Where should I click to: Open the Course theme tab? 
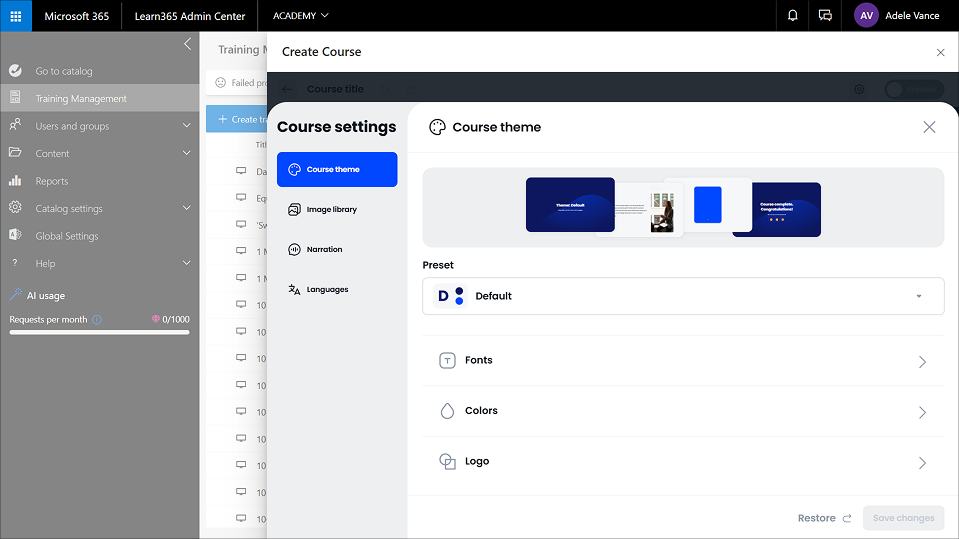[337, 170]
